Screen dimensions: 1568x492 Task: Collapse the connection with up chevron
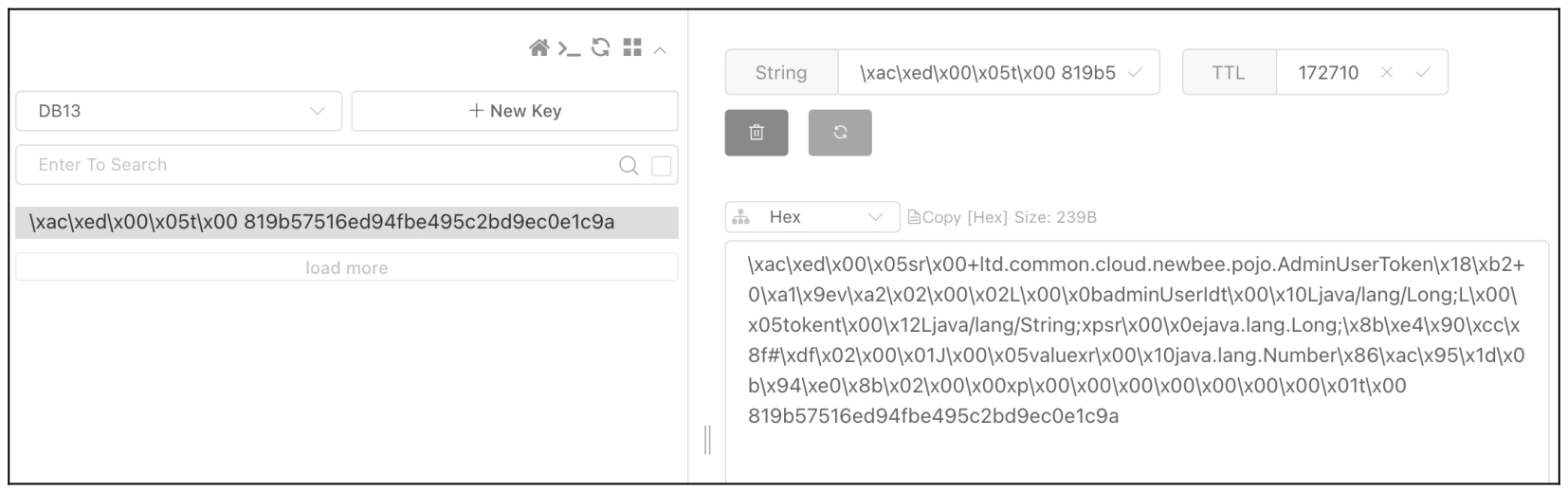(x=660, y=50)
